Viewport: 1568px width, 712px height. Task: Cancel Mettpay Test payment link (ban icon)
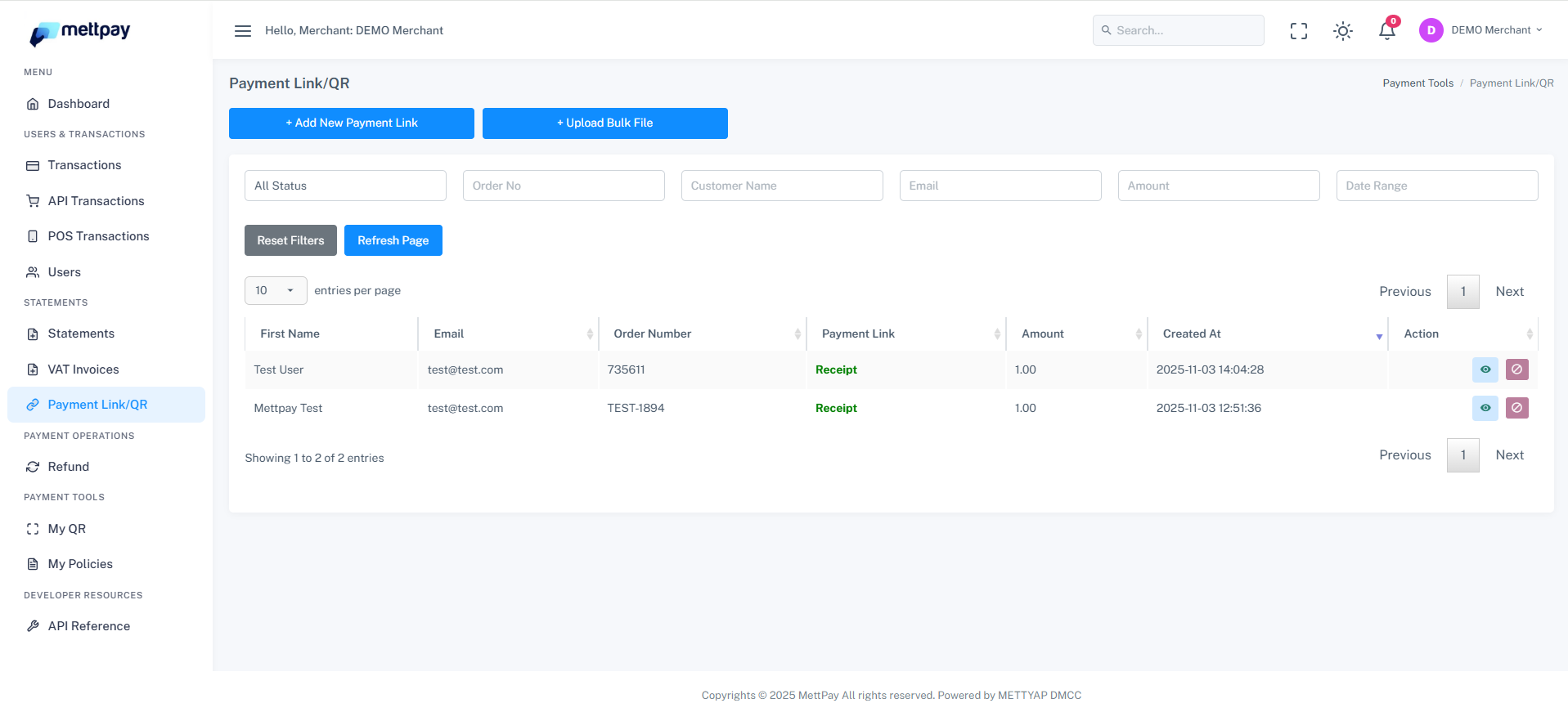(1517, 408)
